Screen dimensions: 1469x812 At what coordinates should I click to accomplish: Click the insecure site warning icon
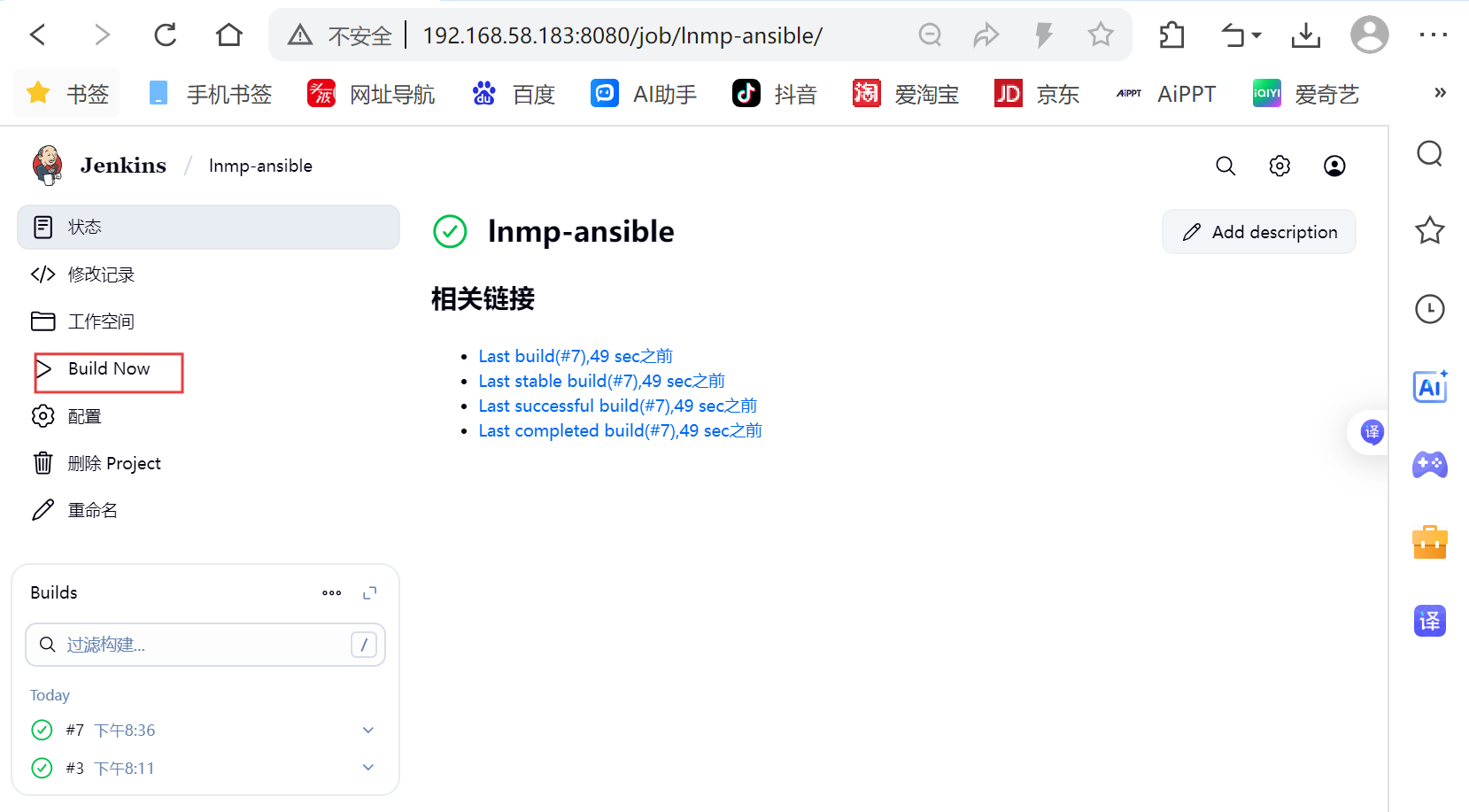(x=300, y=35)
